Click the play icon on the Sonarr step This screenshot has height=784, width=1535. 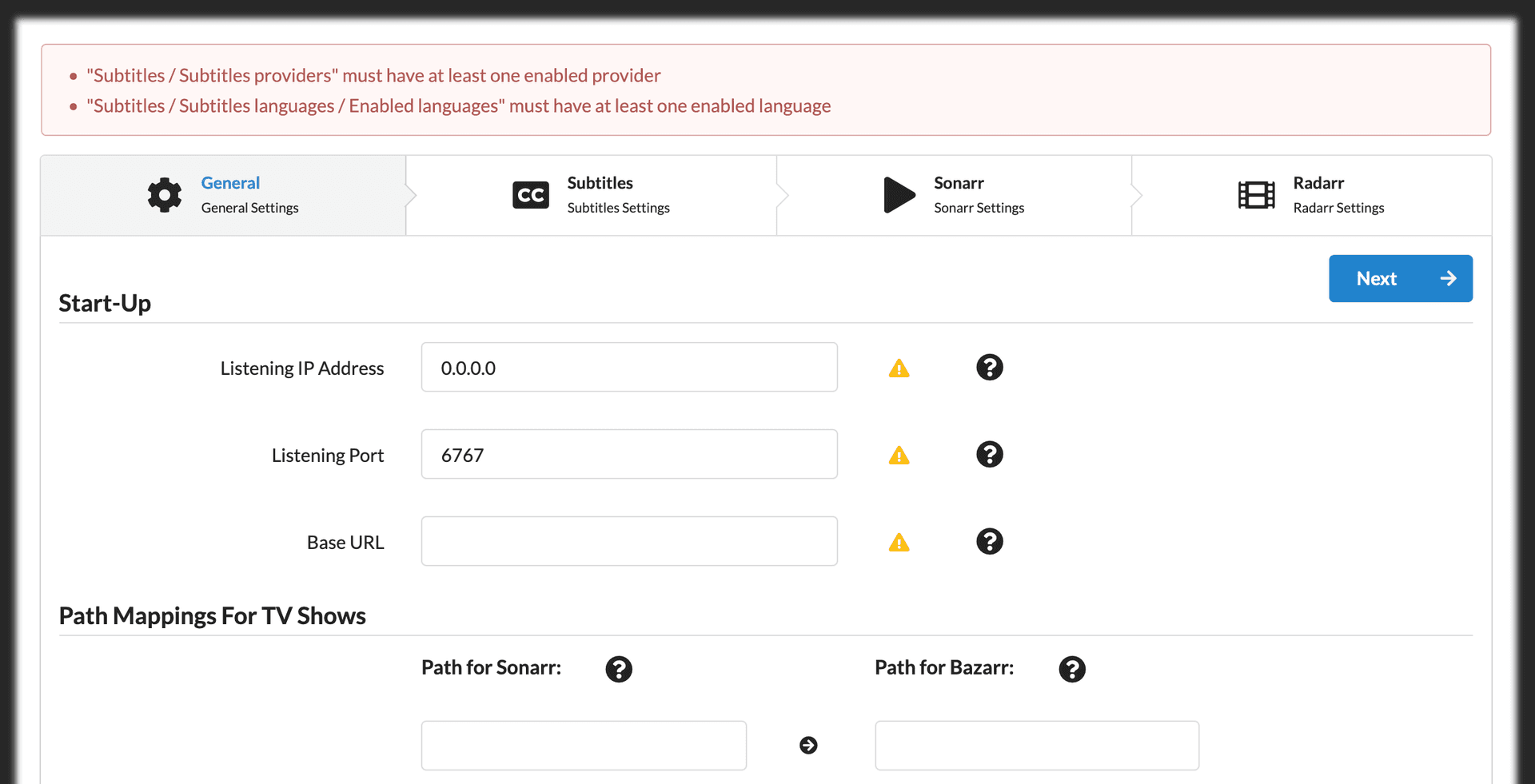point(899,195)
